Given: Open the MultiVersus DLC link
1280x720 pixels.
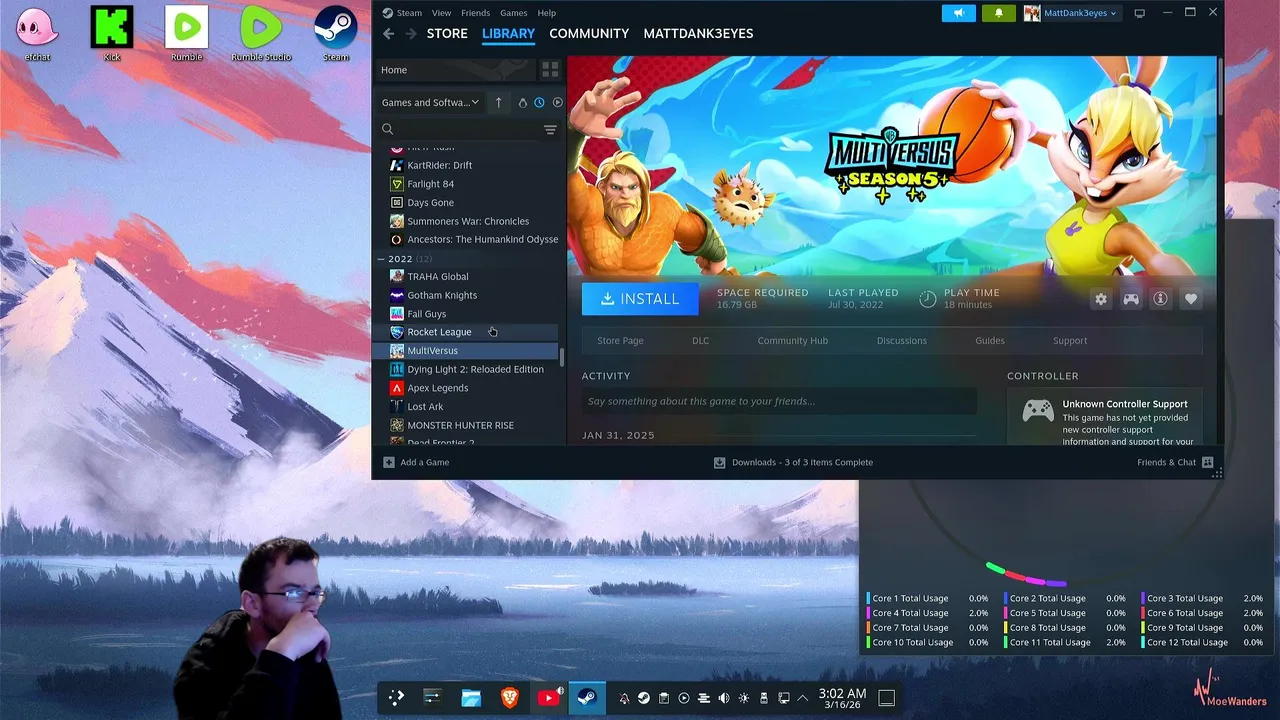Looking at the screenshot, I should [700, 341].
